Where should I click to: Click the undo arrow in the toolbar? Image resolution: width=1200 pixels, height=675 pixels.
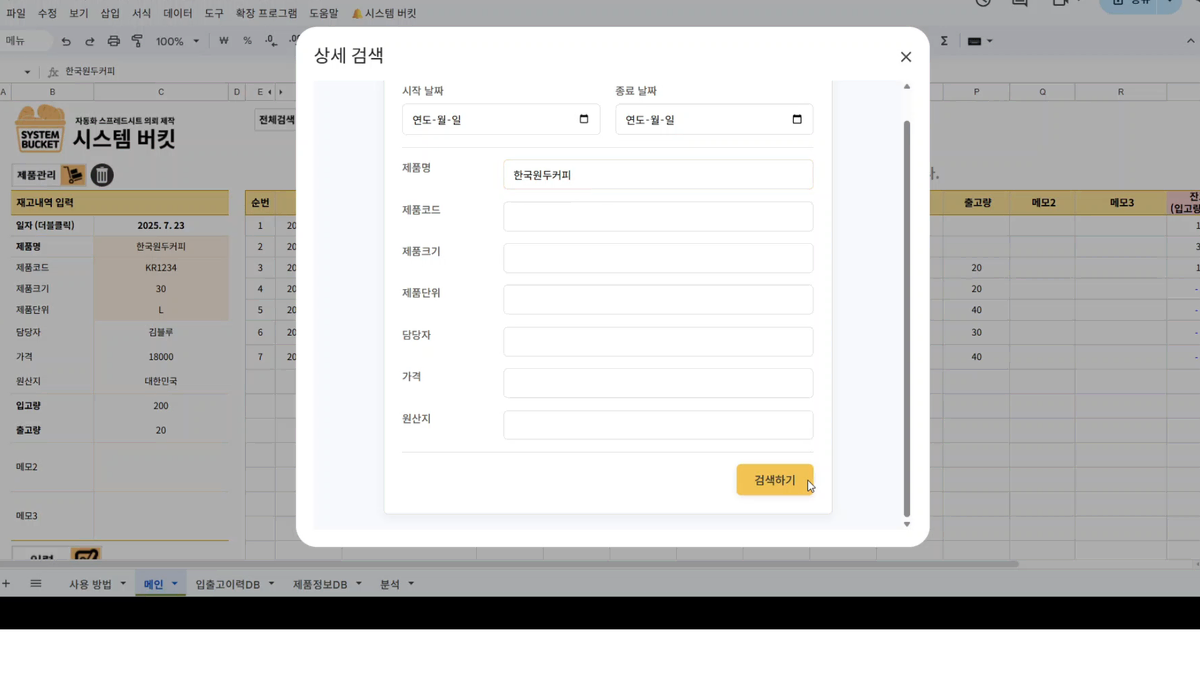(66, 41)
